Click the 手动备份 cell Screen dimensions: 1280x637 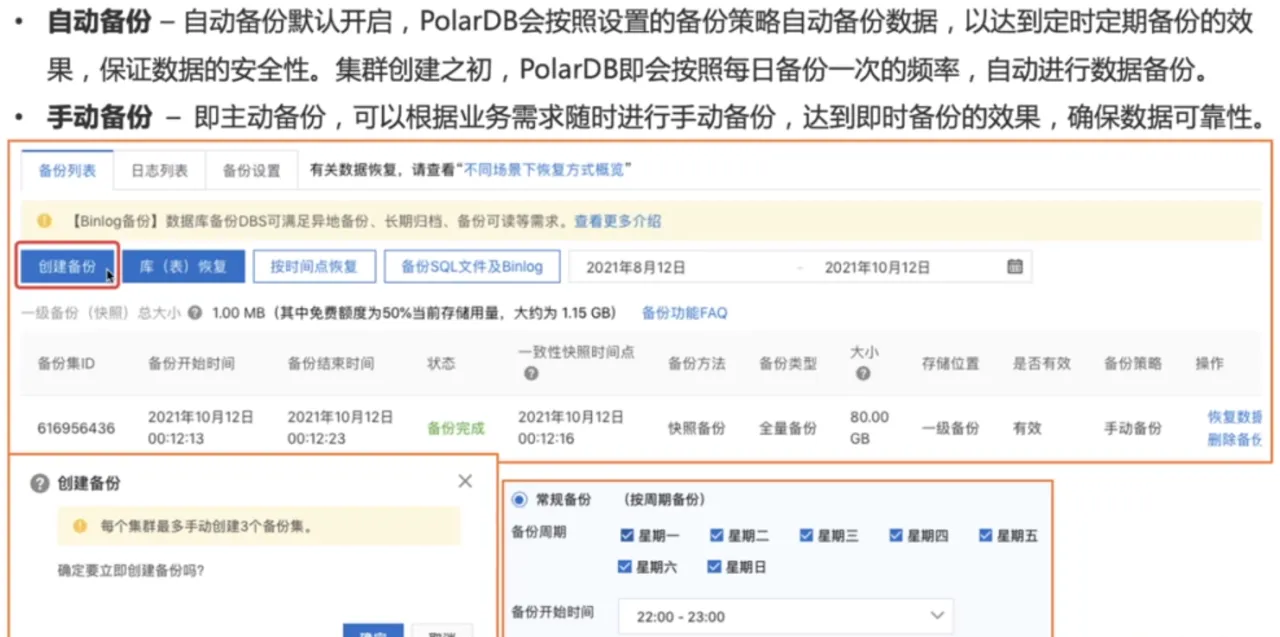pos(1133,428)
